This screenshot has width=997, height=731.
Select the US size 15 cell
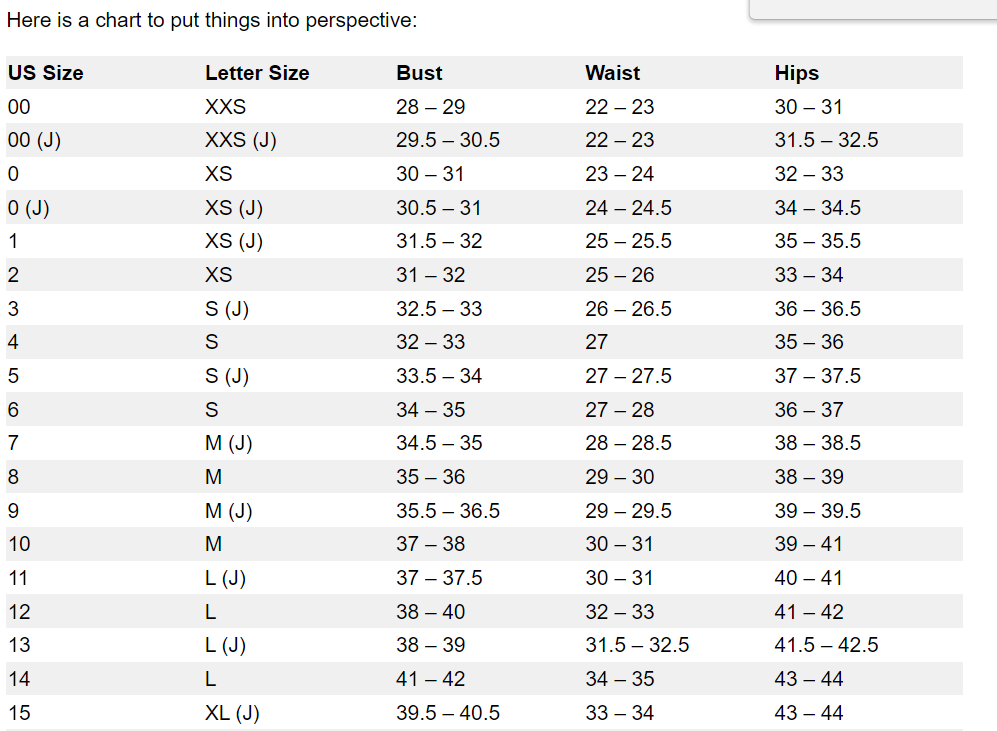click(19, 713)
